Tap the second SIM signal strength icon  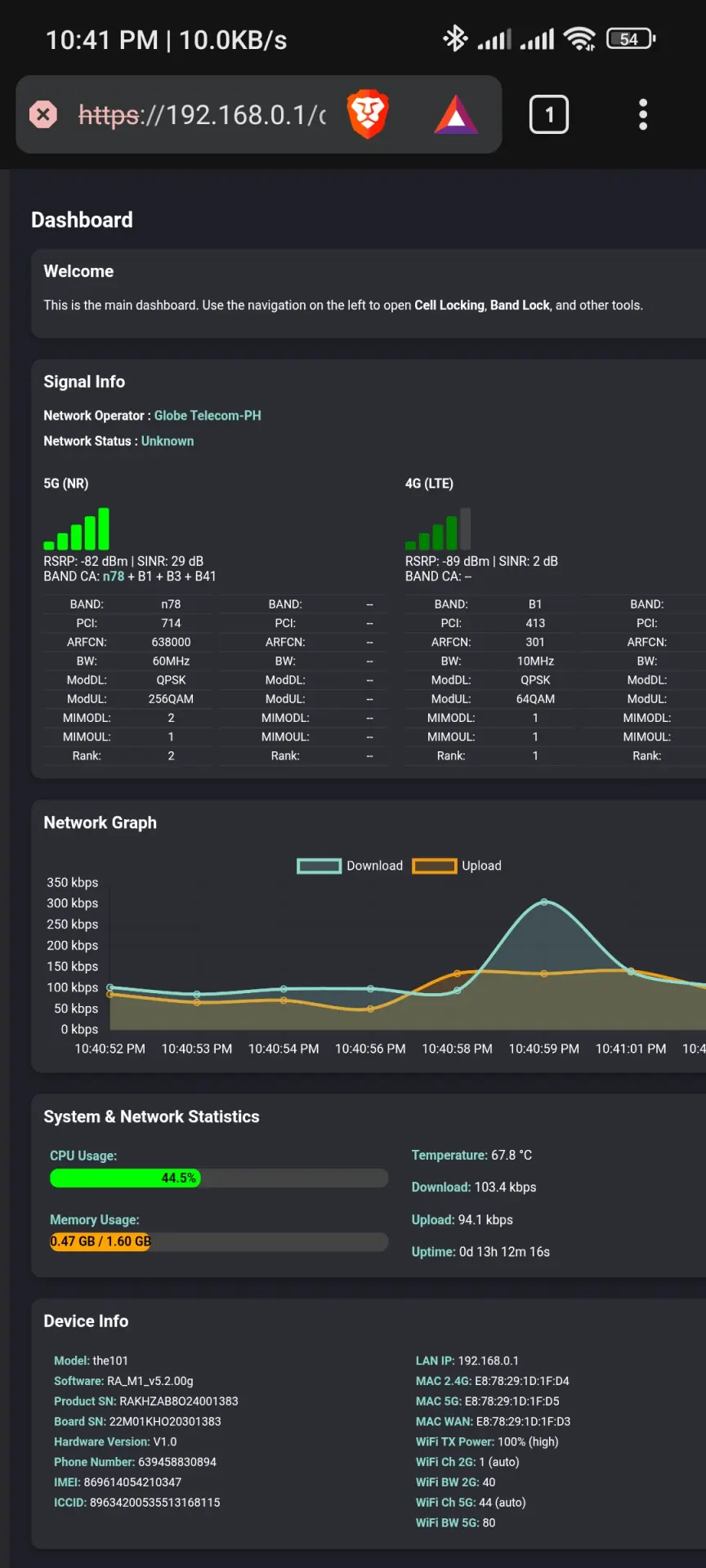pos(537,38)
